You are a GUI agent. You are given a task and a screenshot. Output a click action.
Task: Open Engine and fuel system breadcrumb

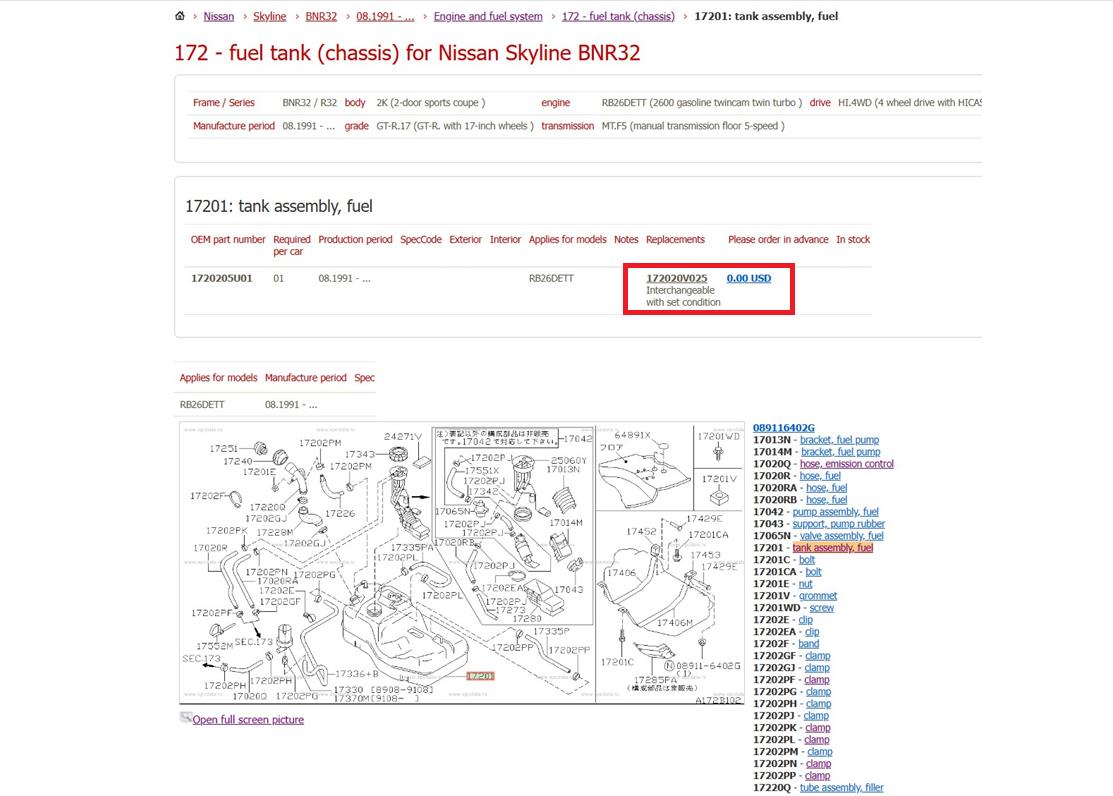click(488, 16)
